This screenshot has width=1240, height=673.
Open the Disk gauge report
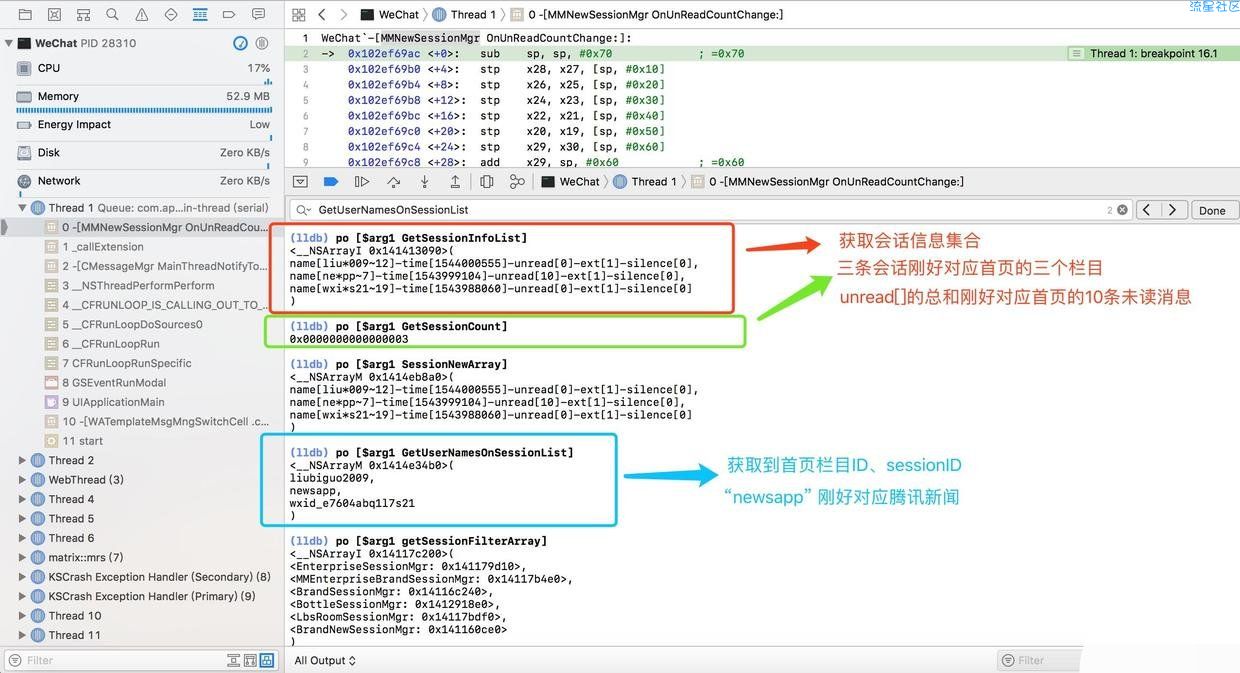(142, 153)
